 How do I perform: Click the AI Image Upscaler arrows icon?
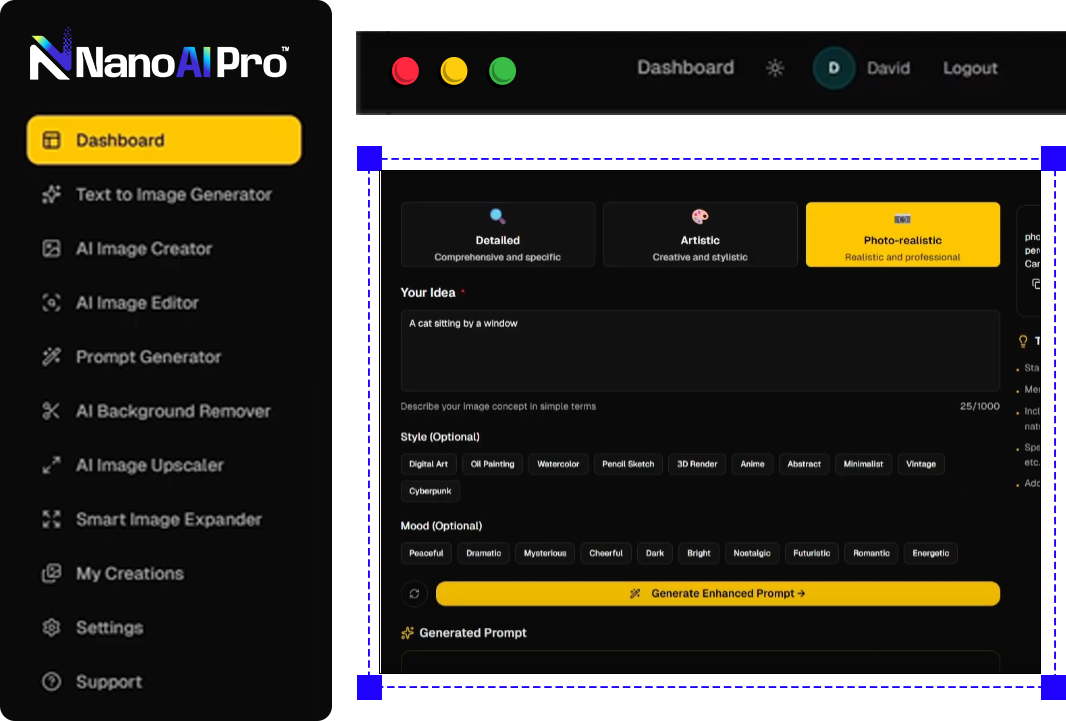coord(51,465)
